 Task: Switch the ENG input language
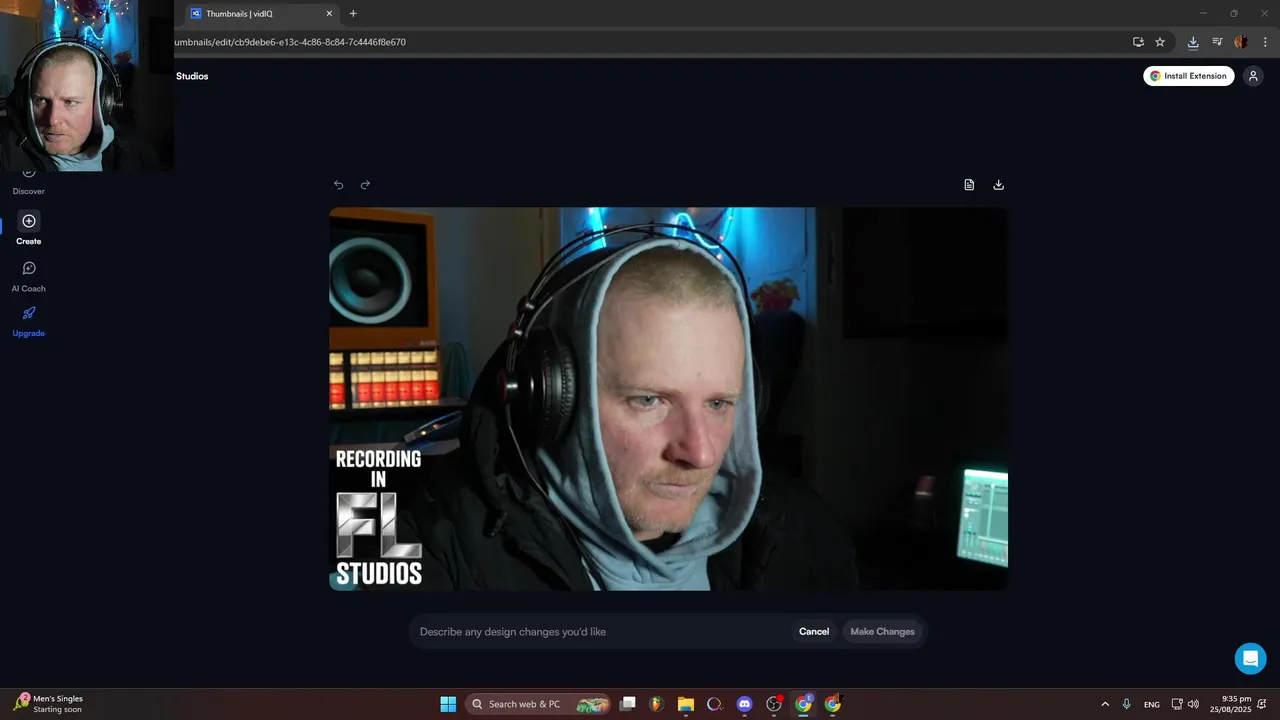[x=1152, y=704]
